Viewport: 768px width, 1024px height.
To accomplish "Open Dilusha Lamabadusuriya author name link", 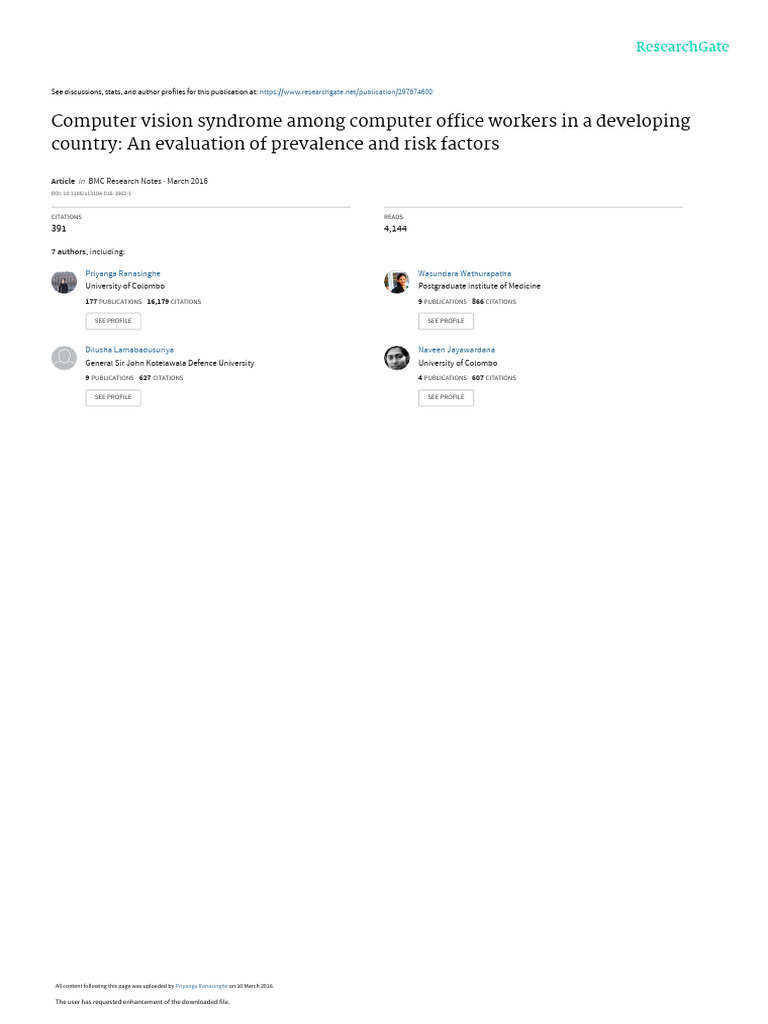I will click(x=129, y=350).
